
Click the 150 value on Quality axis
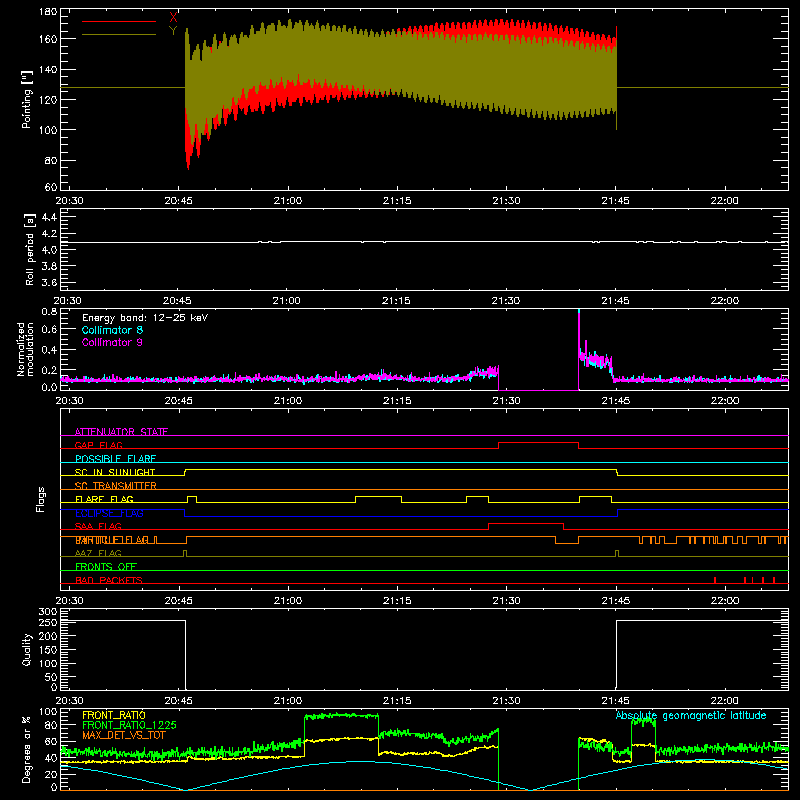48,649
